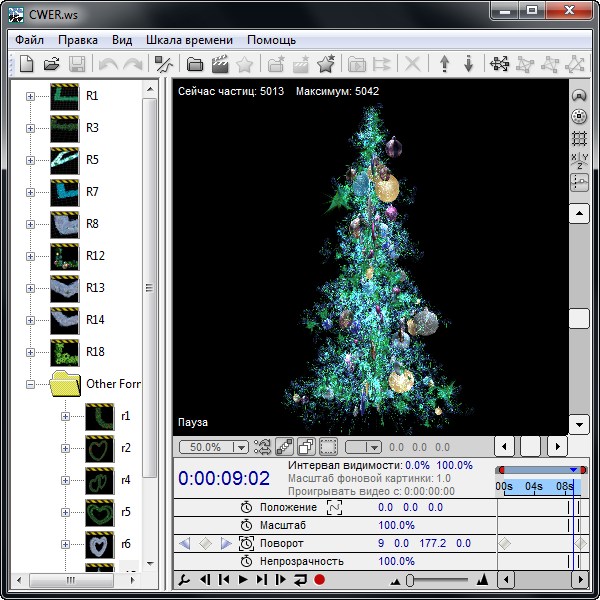The height and width of the screenshot is (600, 600).
Task: Open the Файл menu
Action: point(29,40)
